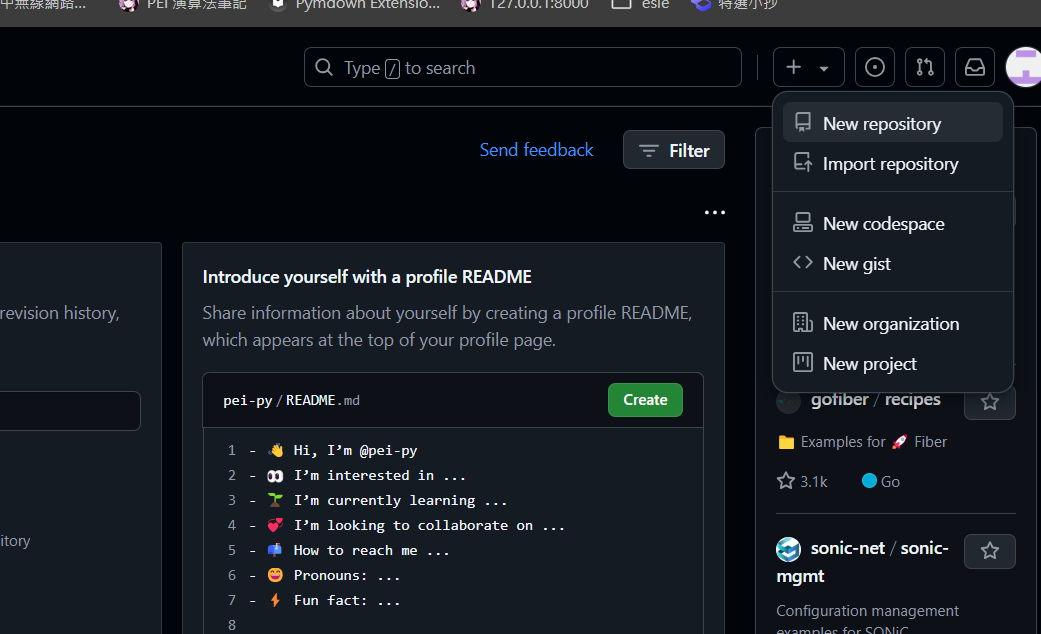Choose New gist menu entry
1041x634 pixels.
892,263
